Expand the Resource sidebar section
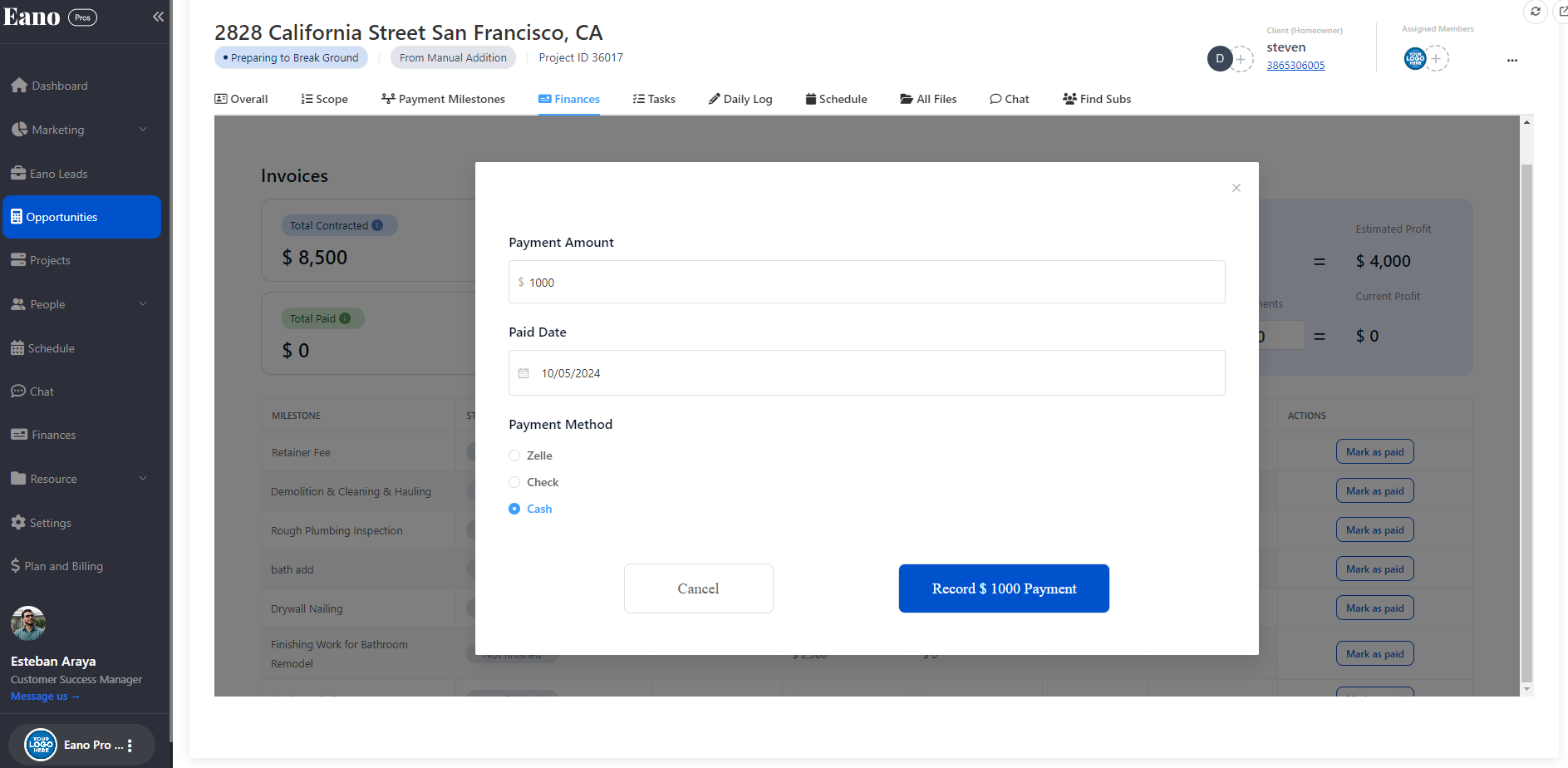The image size is (1568, 768). [x=142, y=479]
